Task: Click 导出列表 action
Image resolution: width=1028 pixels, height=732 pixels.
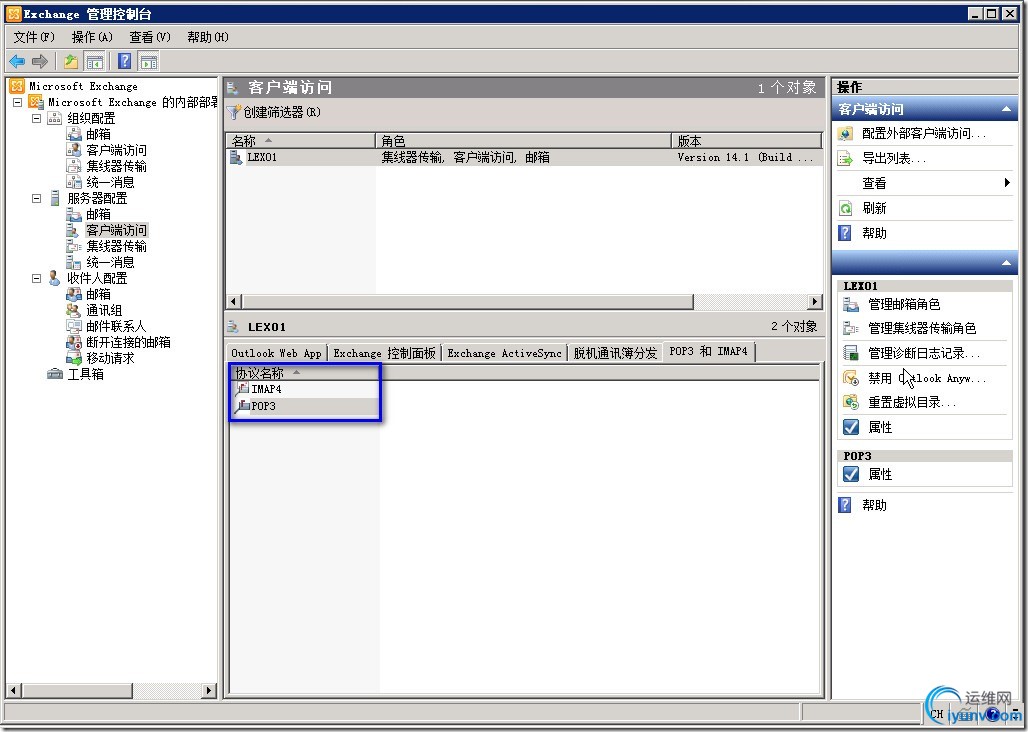Action: 894,159
